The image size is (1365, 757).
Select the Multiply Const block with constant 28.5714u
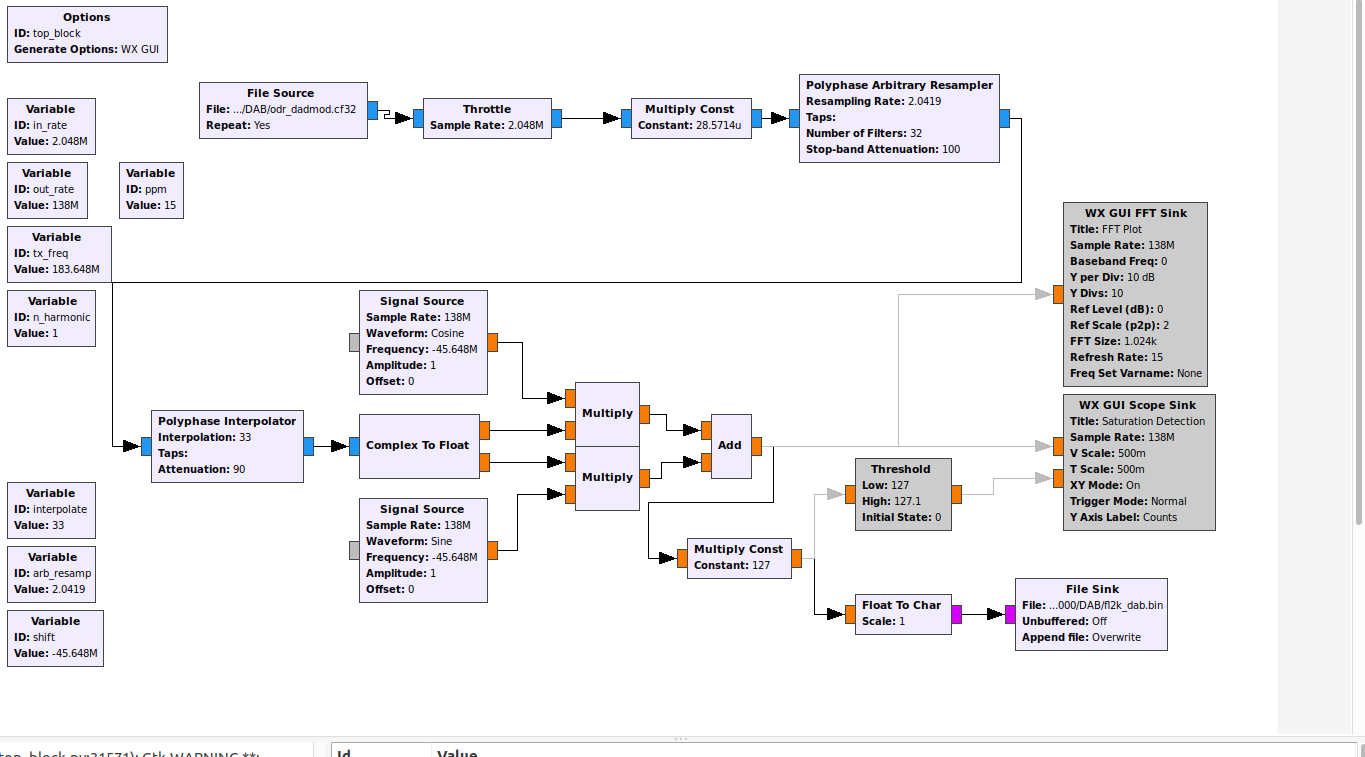tap(689, 118)
